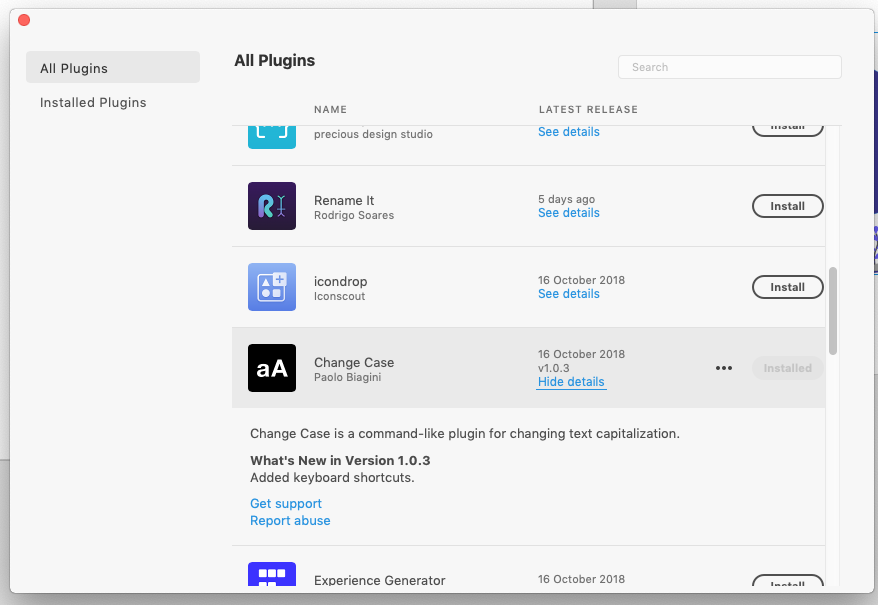Image resolution: width=878 pixels, height=605 pixels.
Task: Open See details for Rename It
Action: point(568,213)
